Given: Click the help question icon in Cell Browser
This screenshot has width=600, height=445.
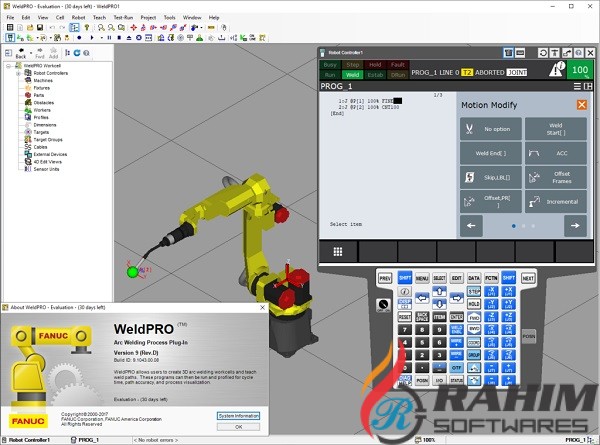Looking at the screenshot, I should [86, 53].
